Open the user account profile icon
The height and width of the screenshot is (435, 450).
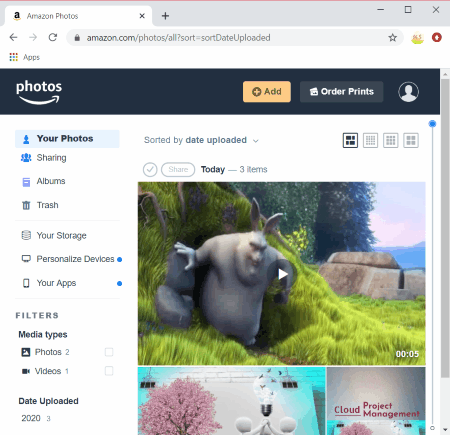click(408, 92)
